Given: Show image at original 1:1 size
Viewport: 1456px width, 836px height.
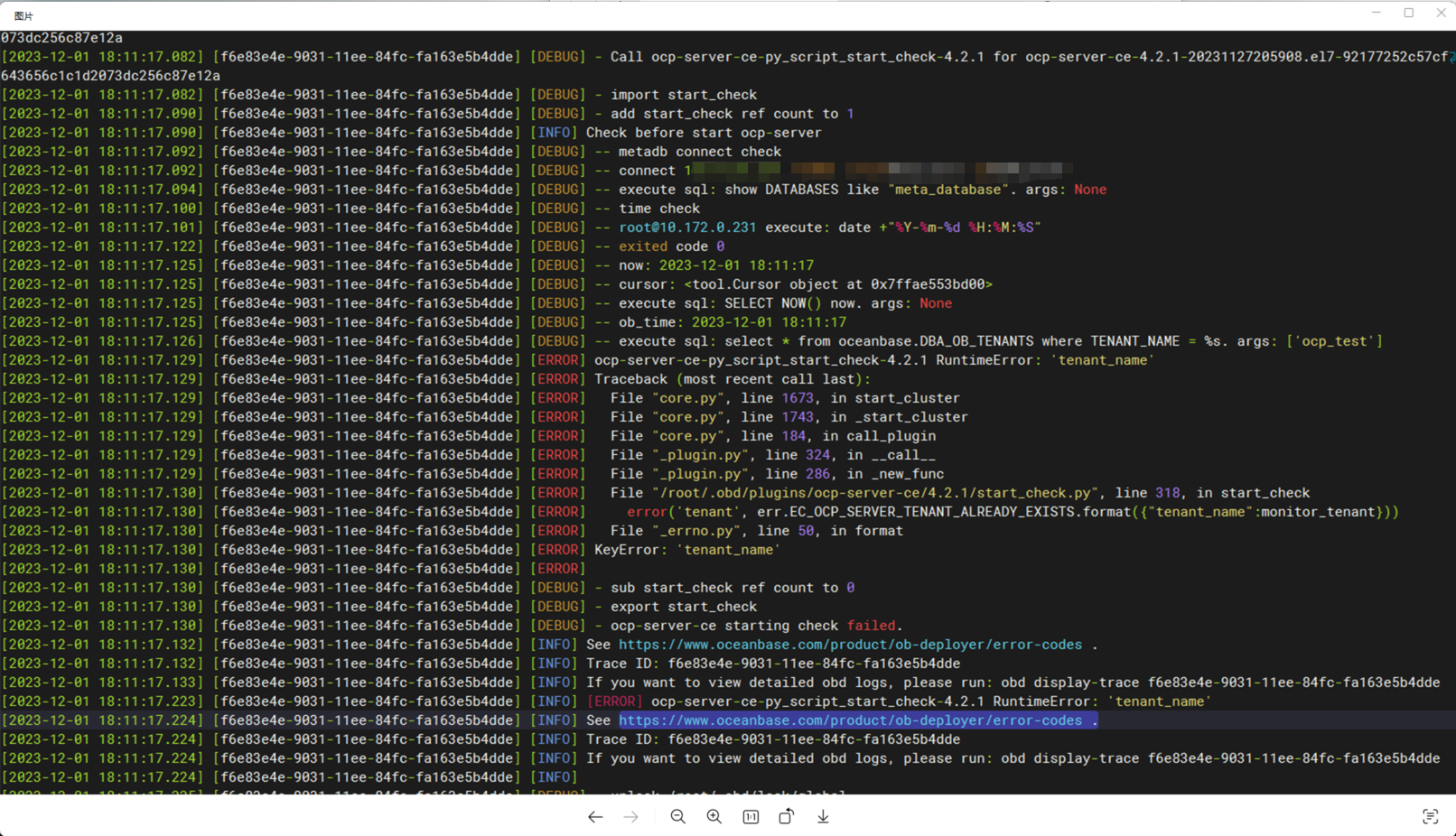Looking at the screenshot, I should [751, 817].
